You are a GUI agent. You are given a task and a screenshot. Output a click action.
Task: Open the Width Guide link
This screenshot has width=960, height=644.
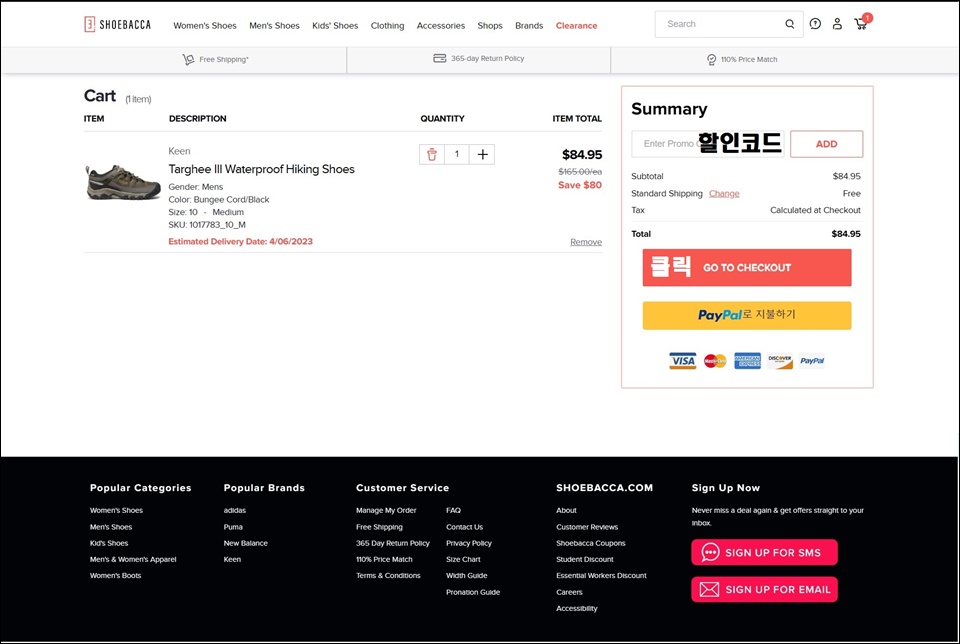click(x=467, y=575)
